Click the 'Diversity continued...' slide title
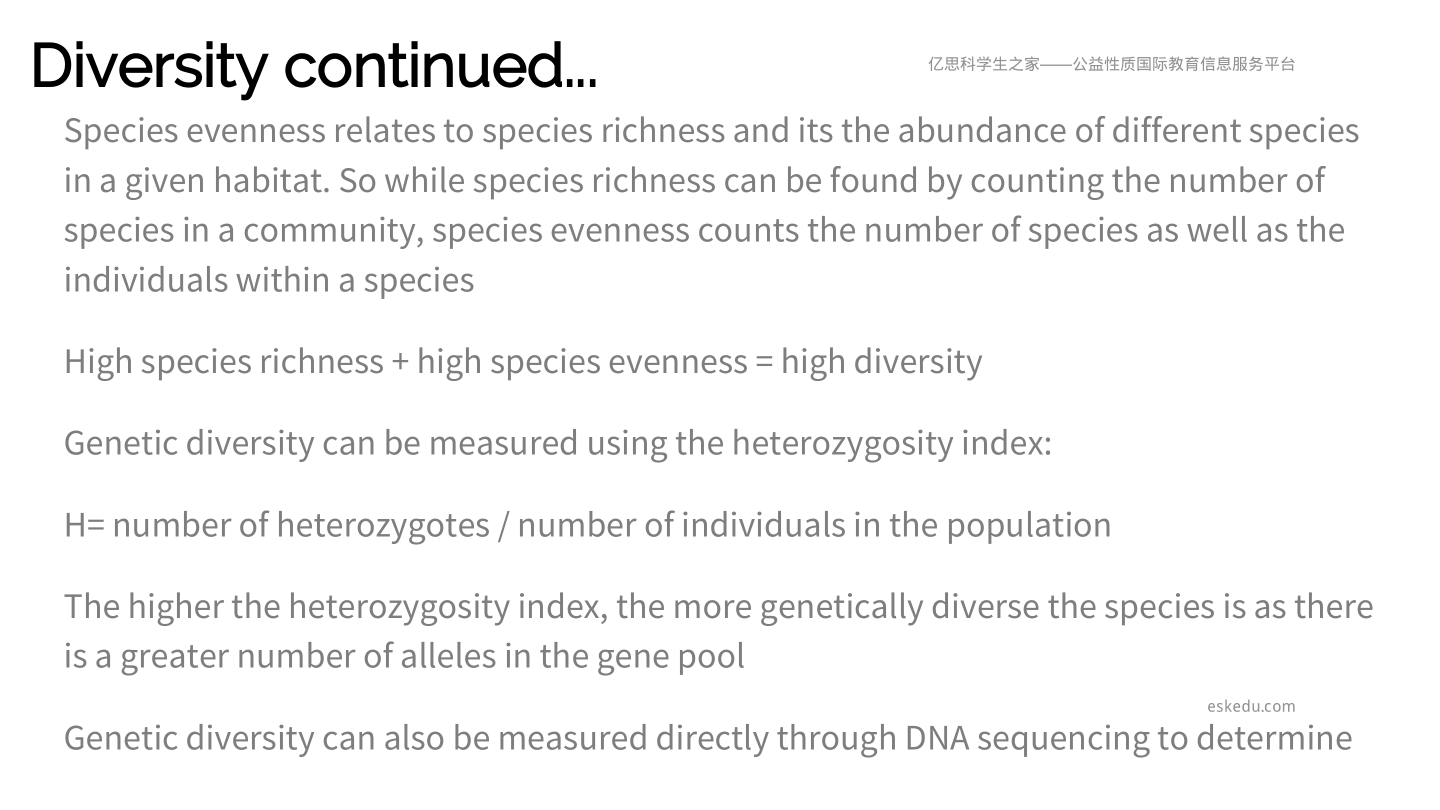The height and width of the screenshot is (810, 1440). 314,66
